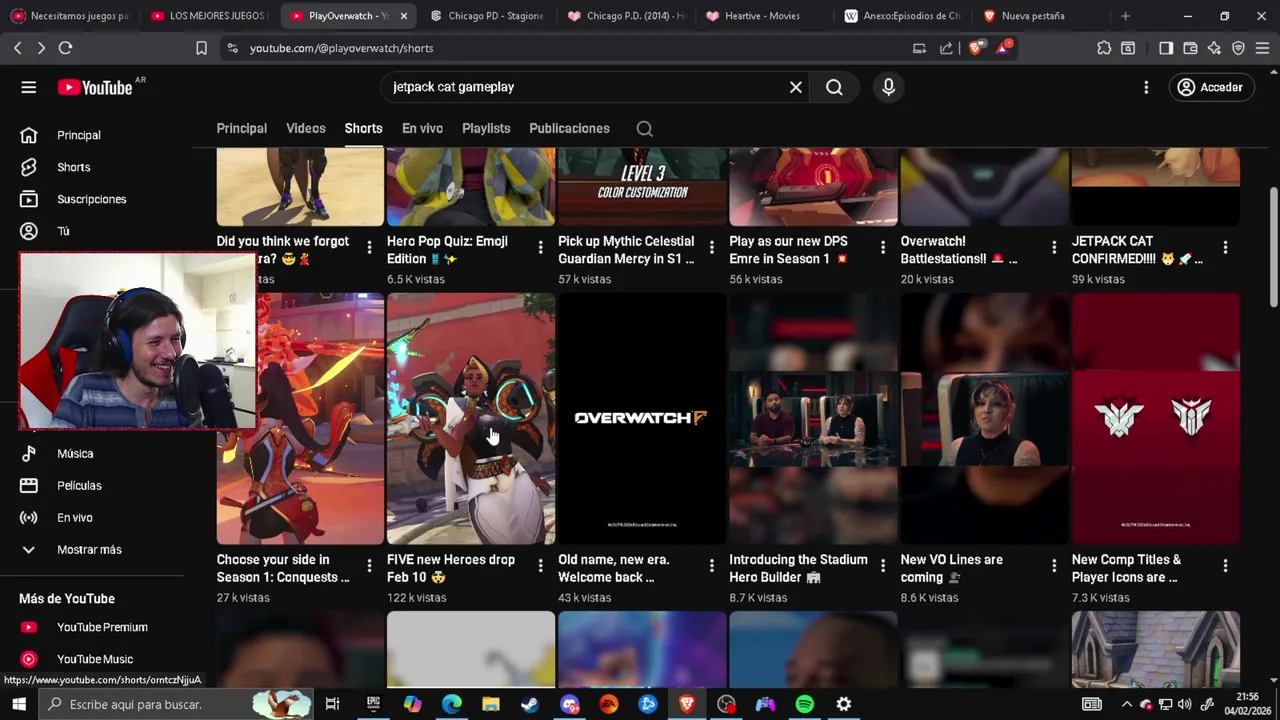The height and width of the screenshot is (720, 1280).
Task: Open the YouTube hamburger guide menu
Action: point(29,87)
